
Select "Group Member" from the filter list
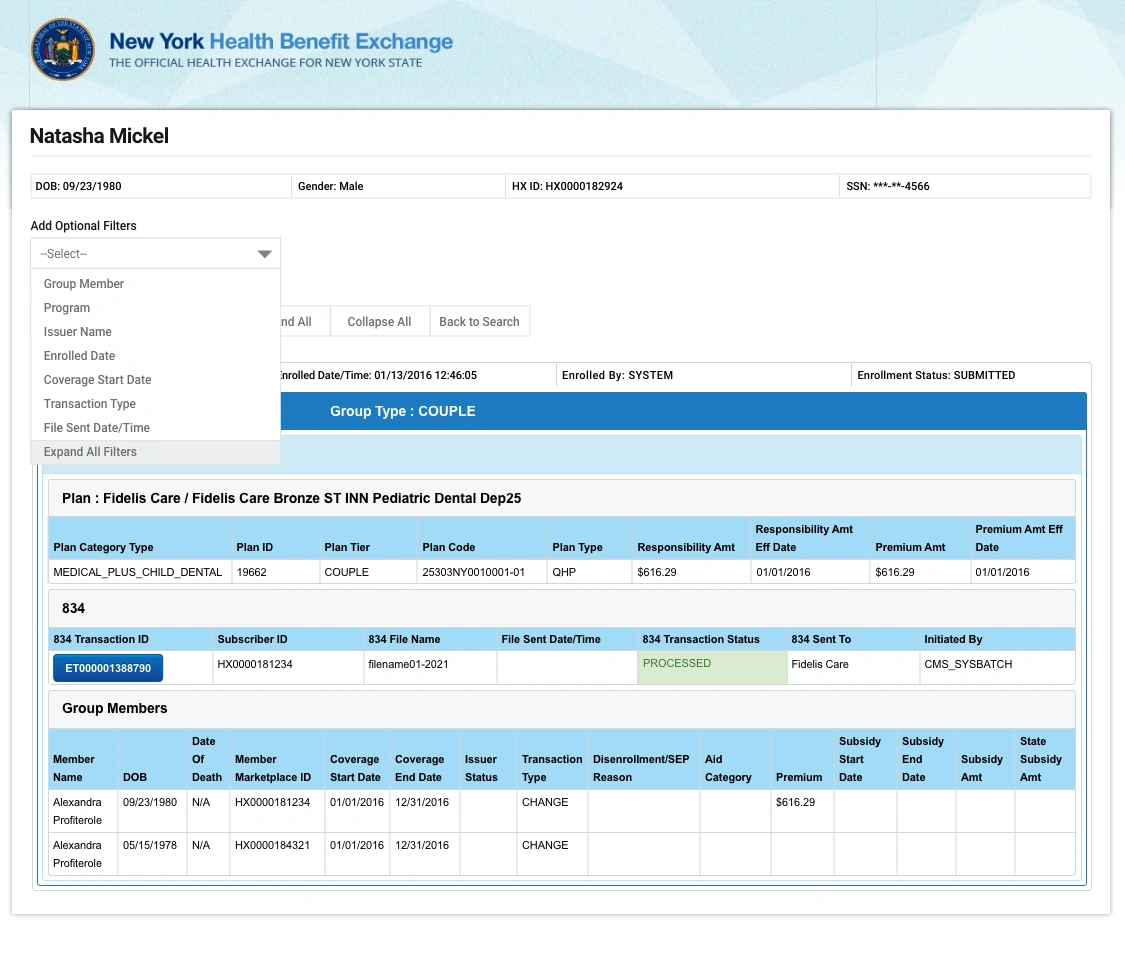coord(83,284)
